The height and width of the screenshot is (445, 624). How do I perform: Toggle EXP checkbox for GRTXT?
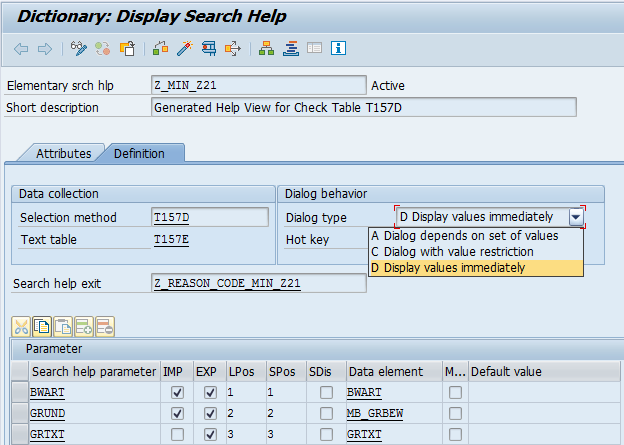(x=210, y=434)
